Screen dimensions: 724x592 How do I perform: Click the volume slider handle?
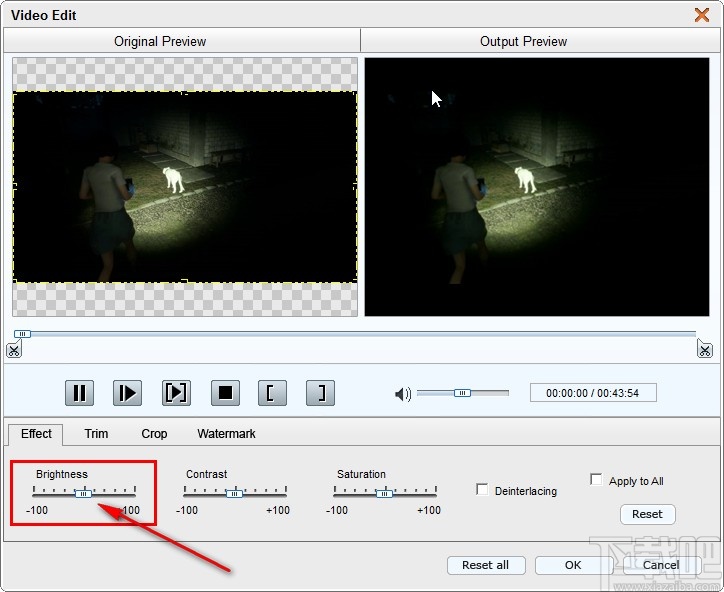tap(462, 393)
